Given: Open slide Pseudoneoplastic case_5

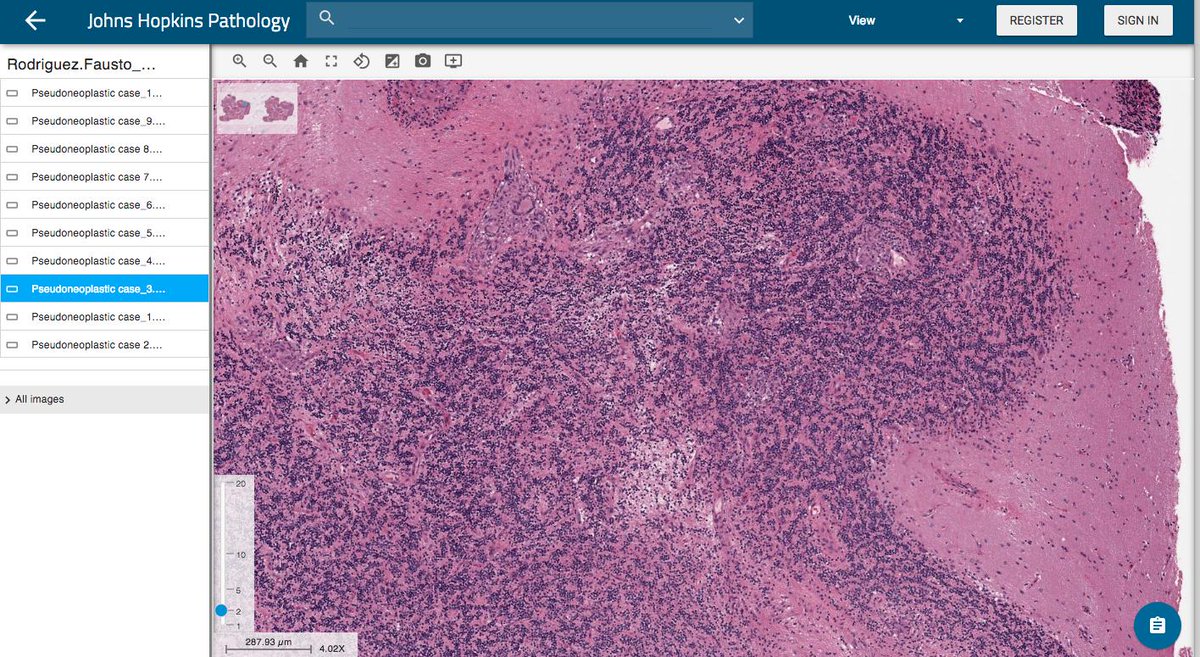Looking at the screenshot, I should point(105,233).
